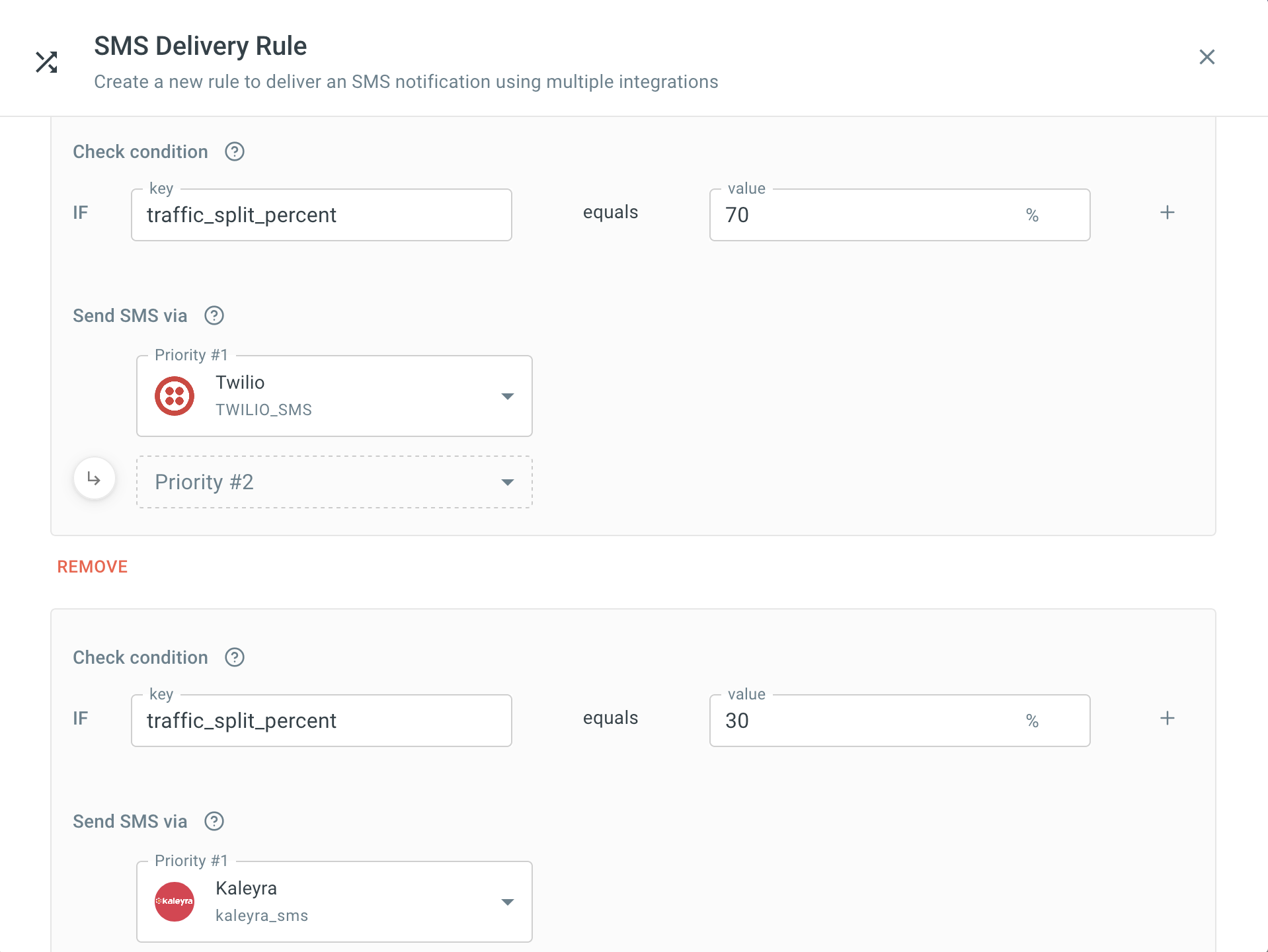Click the Kaleyra logo icon

tap(175, 902)
